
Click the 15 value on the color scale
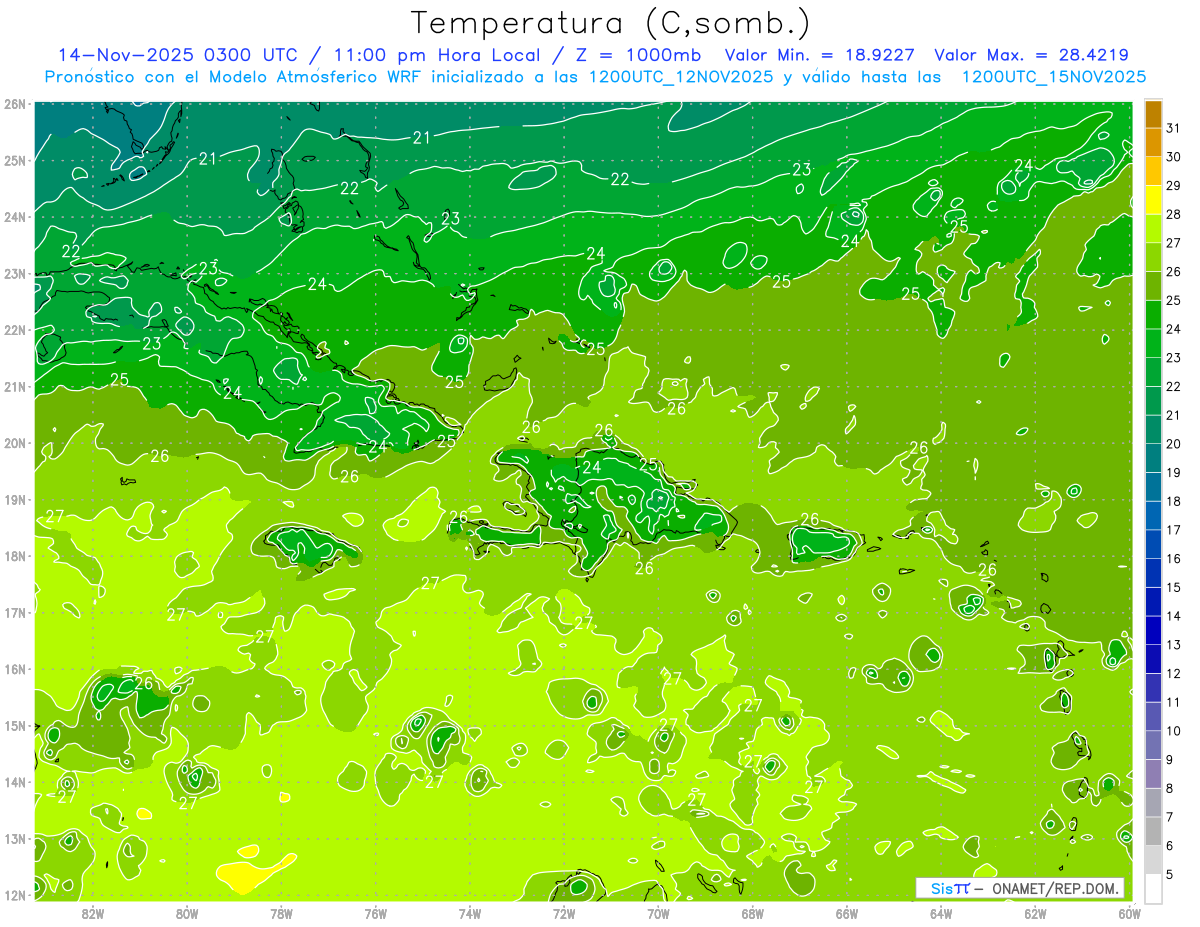(1174, 588)
